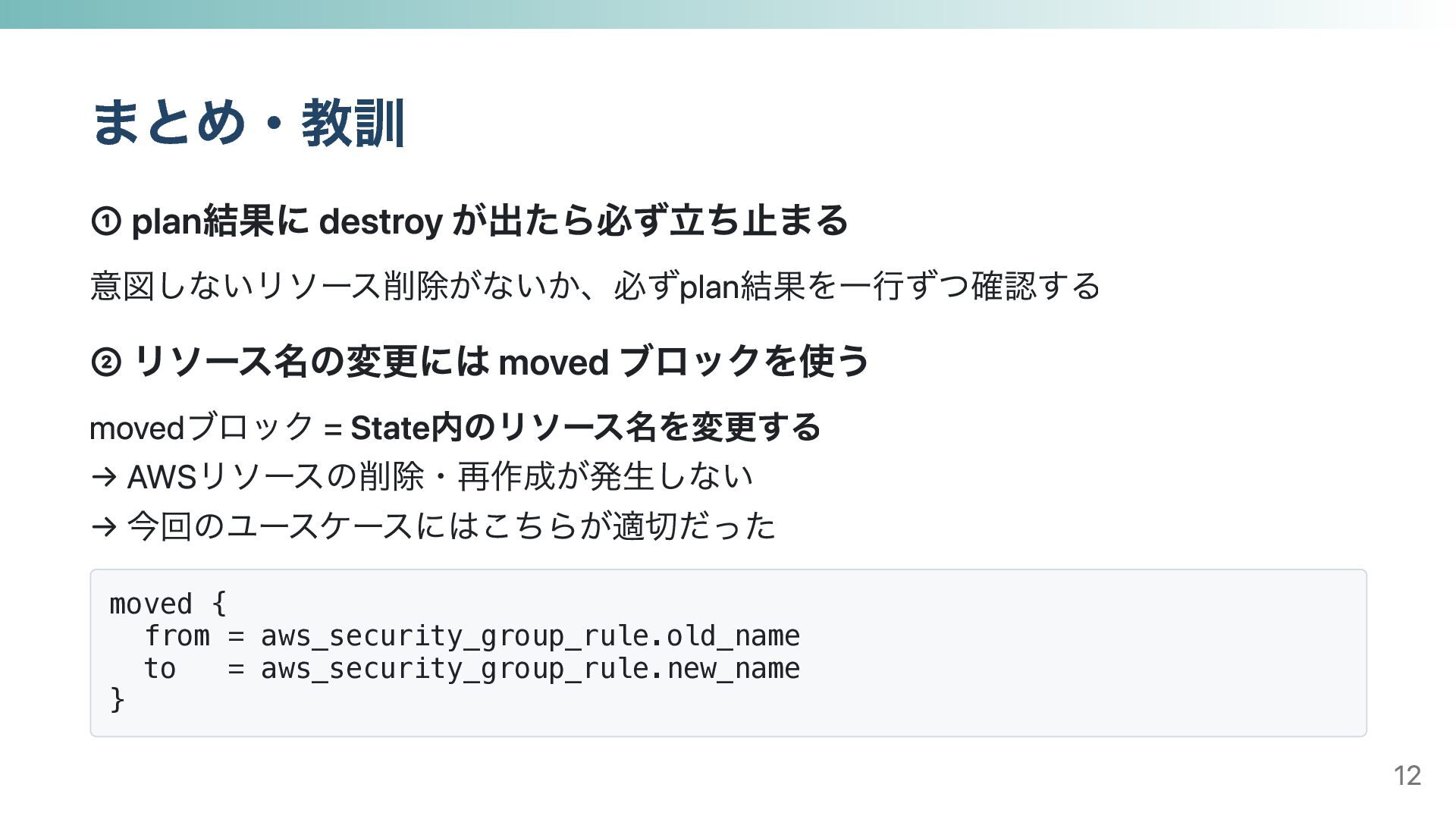
Task: Click the 'to' keyword in the code
Action: 160,669
